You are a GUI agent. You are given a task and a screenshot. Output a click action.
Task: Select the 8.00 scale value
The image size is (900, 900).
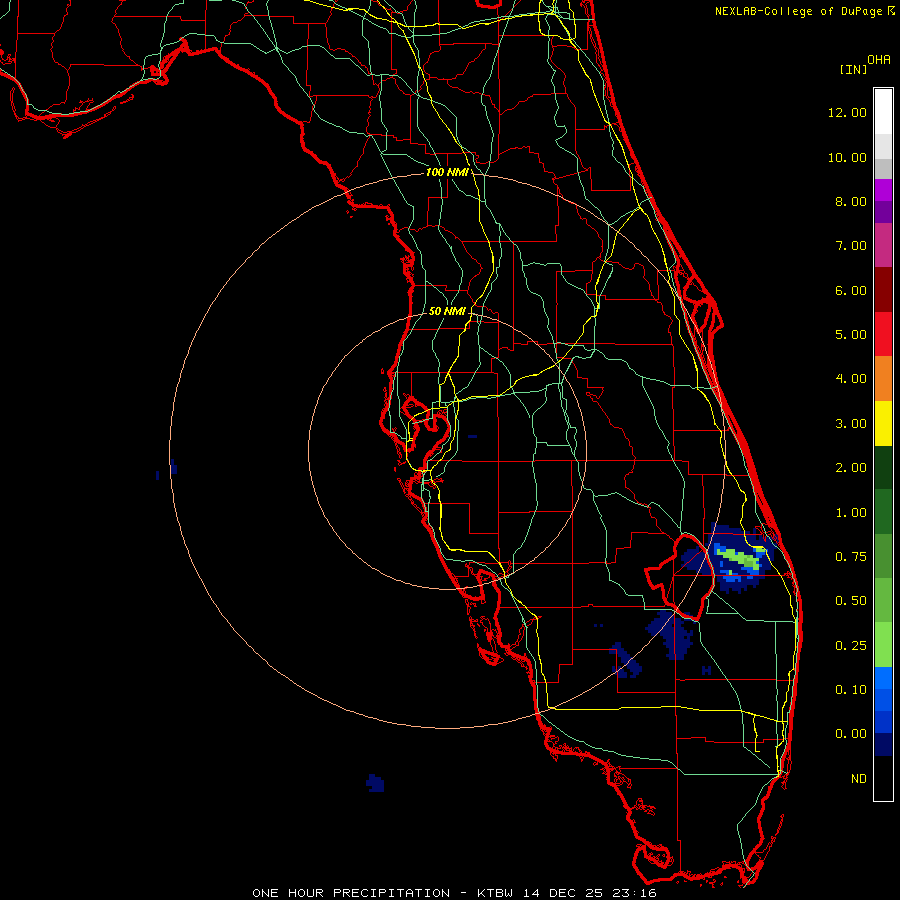(851, 201)
